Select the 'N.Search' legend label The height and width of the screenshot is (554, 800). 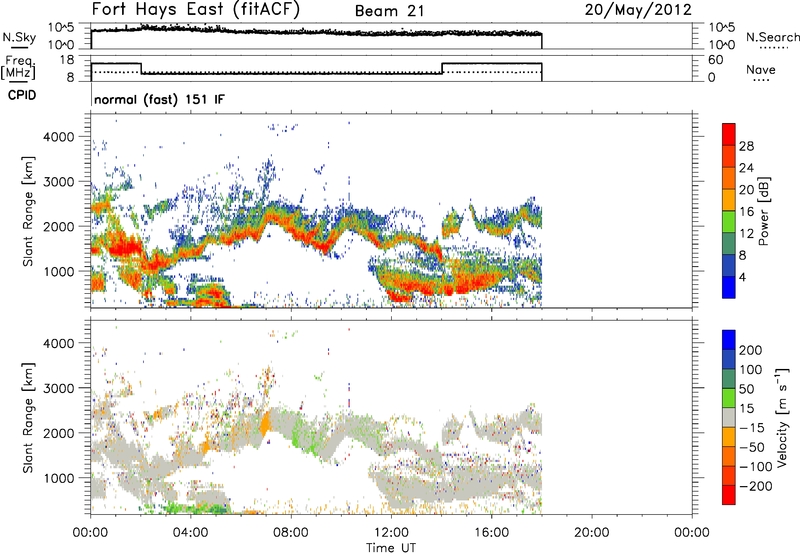click(x=773, y=37)
